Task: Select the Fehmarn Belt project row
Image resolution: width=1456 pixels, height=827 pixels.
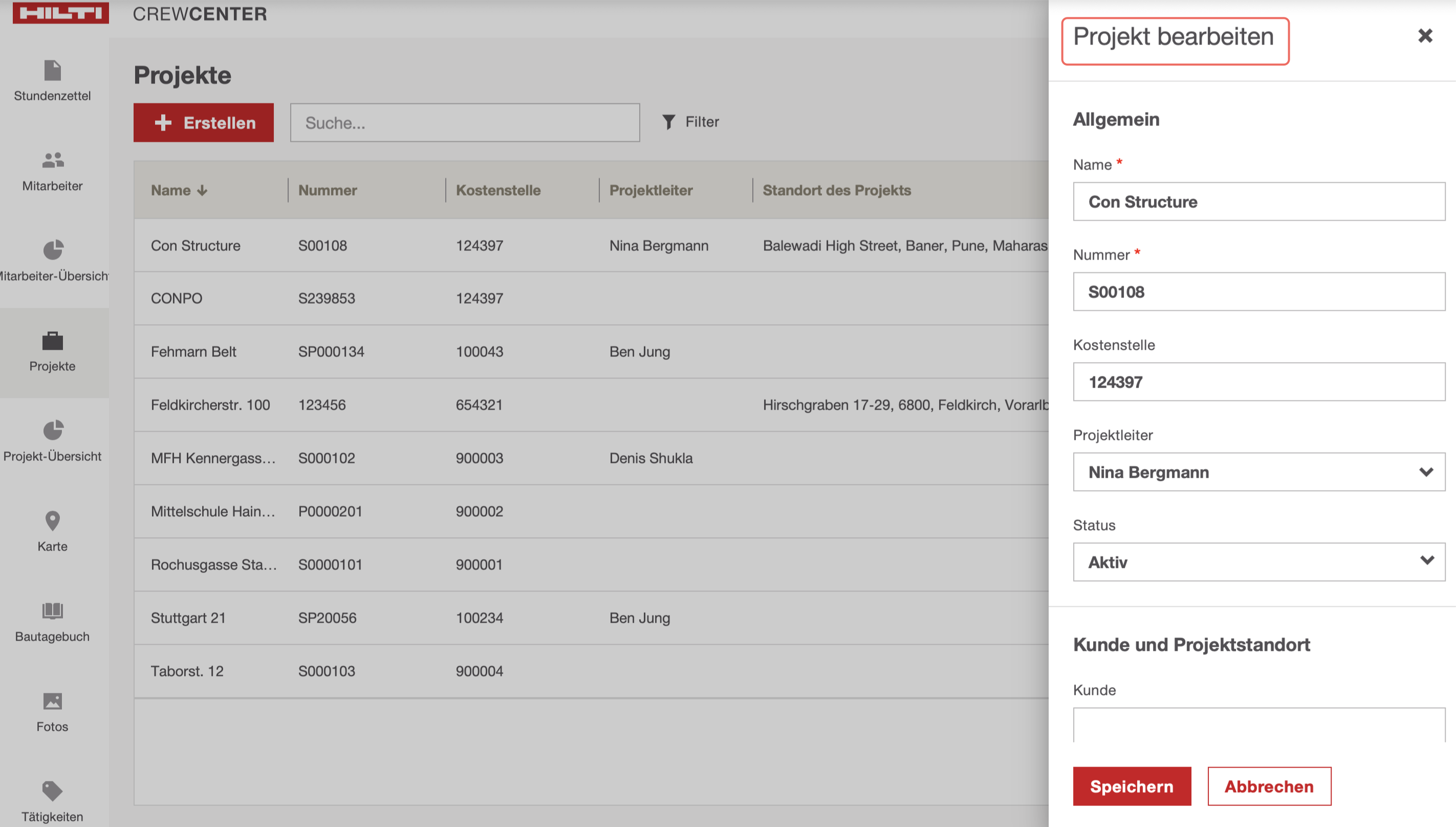Action: [x=193, y=352]
